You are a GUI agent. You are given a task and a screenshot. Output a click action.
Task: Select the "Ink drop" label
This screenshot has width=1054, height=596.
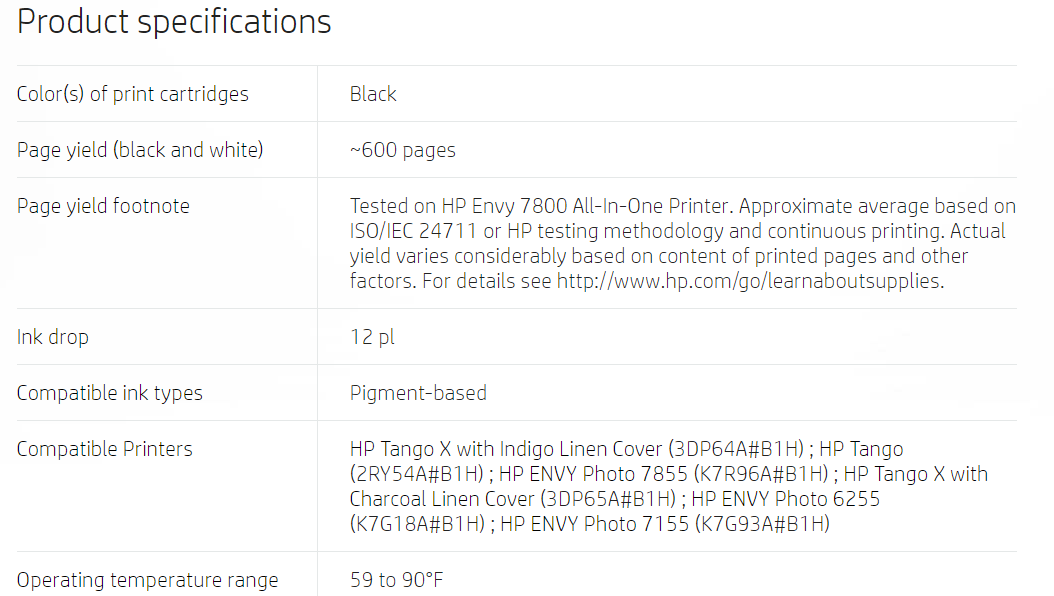click(52, 337)
